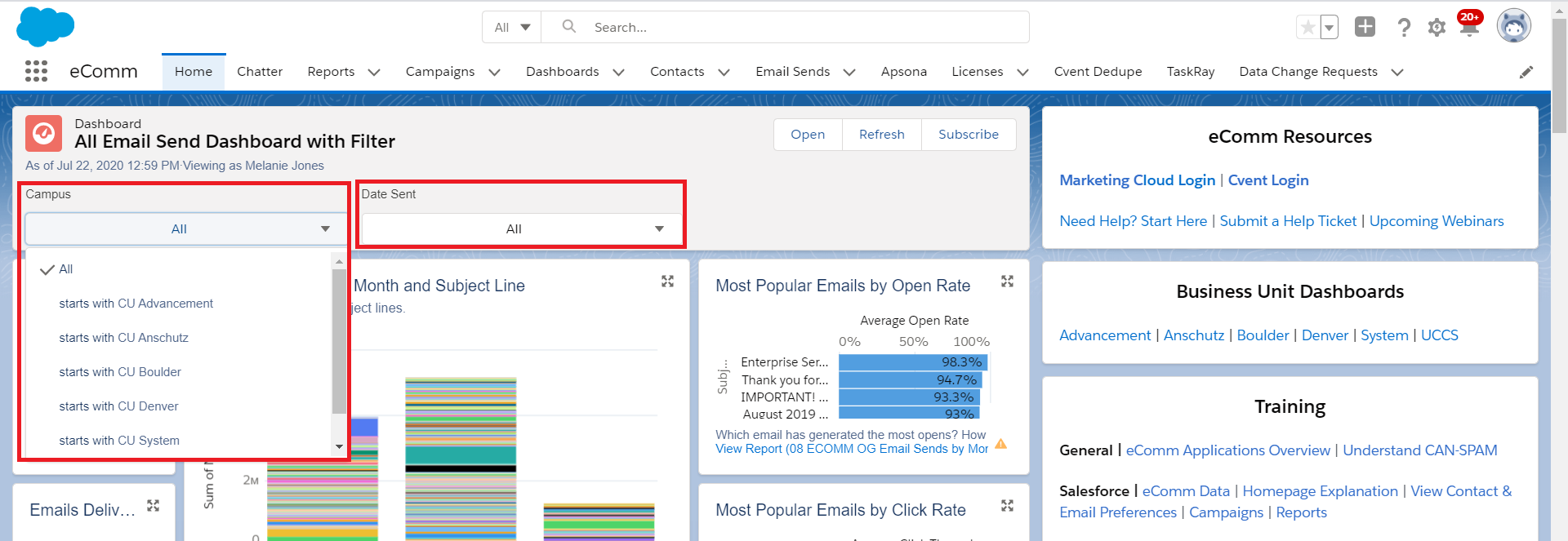The height and width of the screenshot is (541, 1568).
Task: Select the All option in Campus list
Action: [178, 269]
